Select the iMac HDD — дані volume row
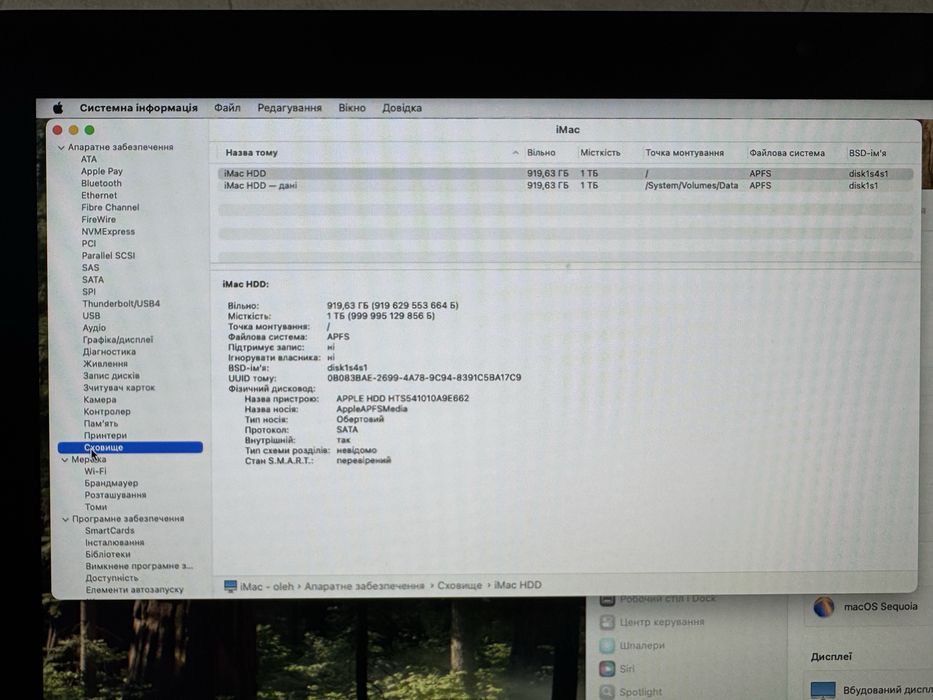The height and width of the screenshot is (700, 933). [x=565, y=186]
